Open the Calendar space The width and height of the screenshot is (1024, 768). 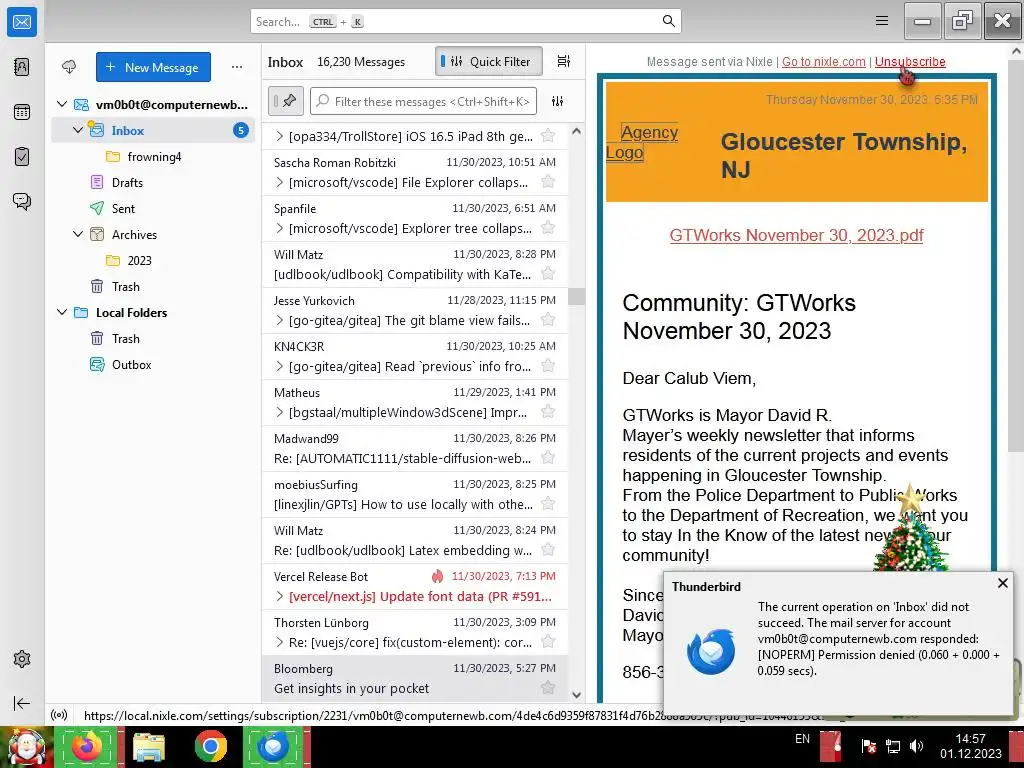(22, 112)
